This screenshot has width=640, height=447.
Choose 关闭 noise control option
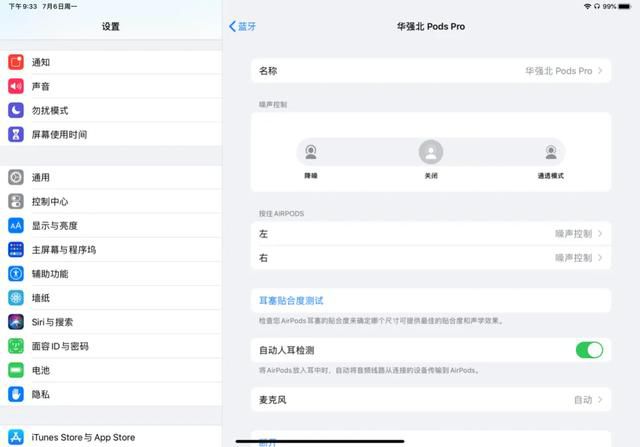tap(431, 153)
